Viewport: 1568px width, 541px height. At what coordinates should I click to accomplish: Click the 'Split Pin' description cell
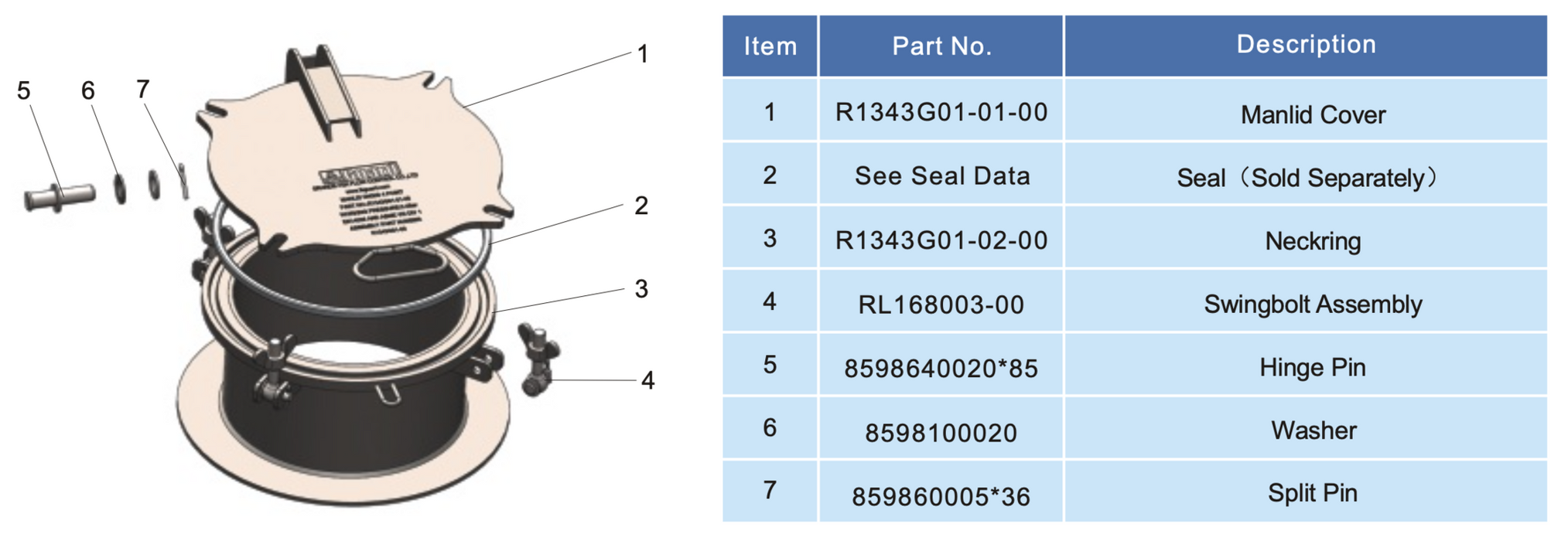pos(1312,493)
